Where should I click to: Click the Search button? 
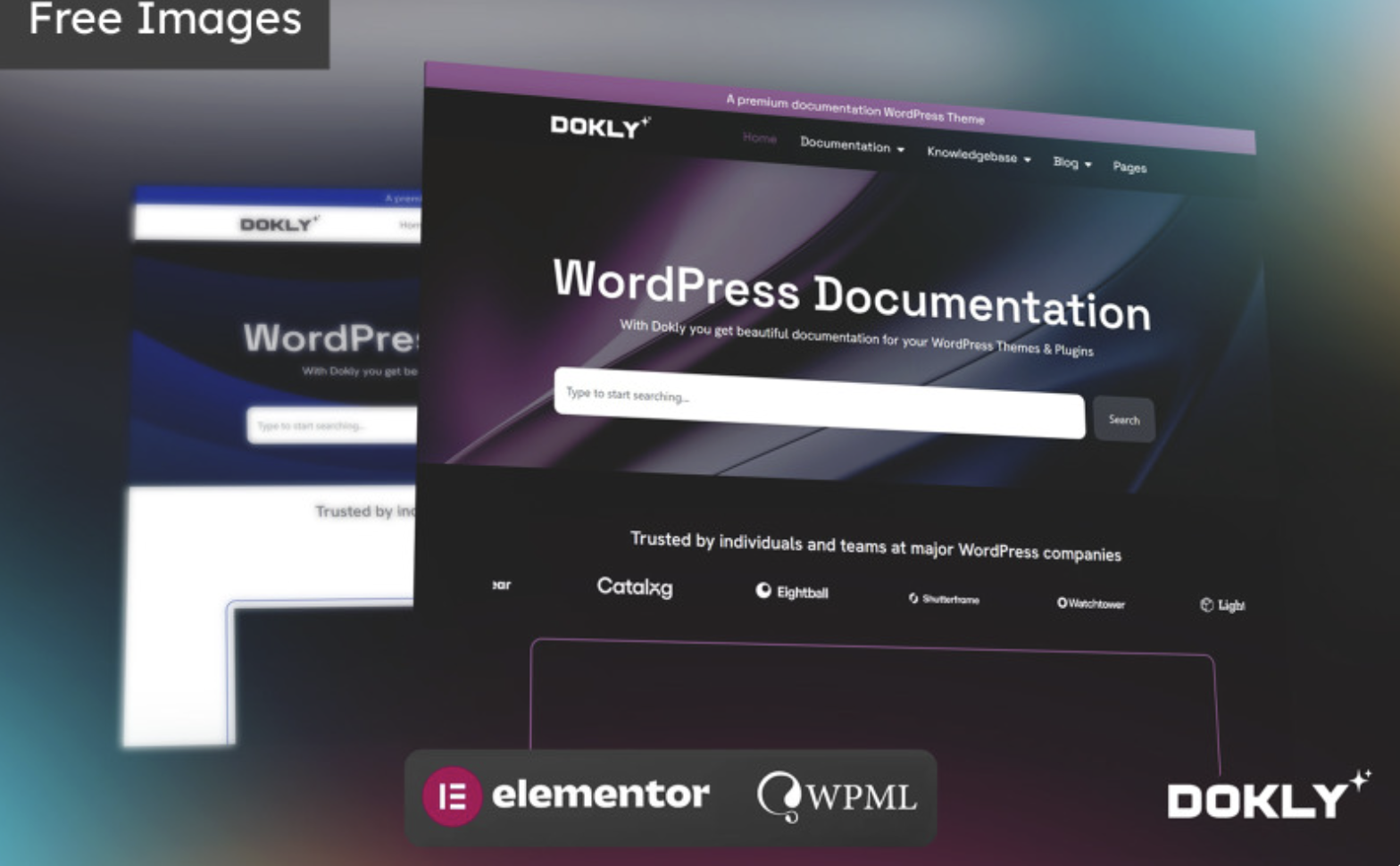(x=1123, y=420)
